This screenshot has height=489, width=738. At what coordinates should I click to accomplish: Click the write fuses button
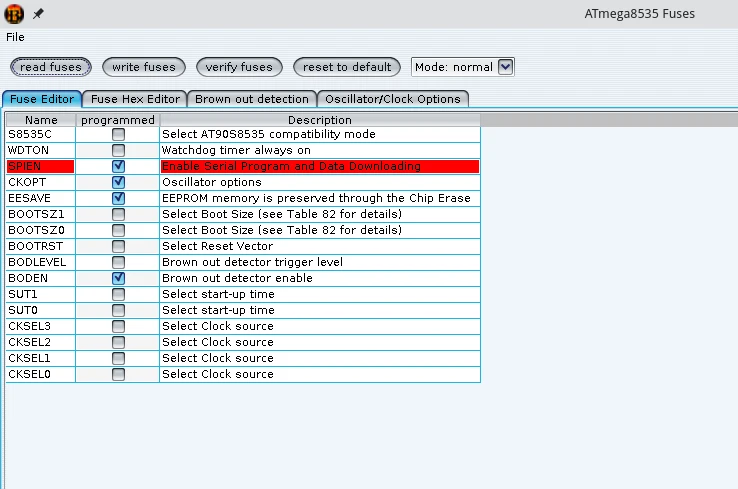[143, 67]
